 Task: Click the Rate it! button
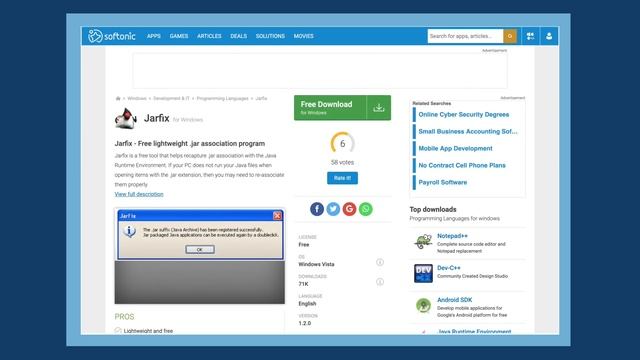tap(342, 178)
